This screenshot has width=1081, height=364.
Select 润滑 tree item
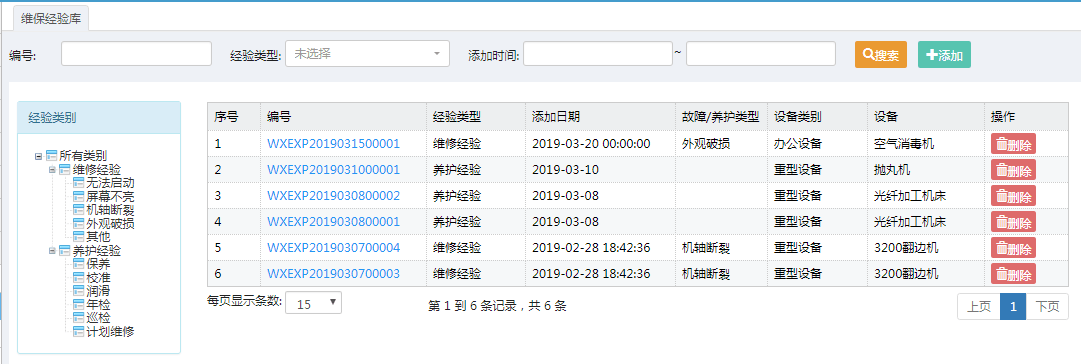(x=98, y=290)
